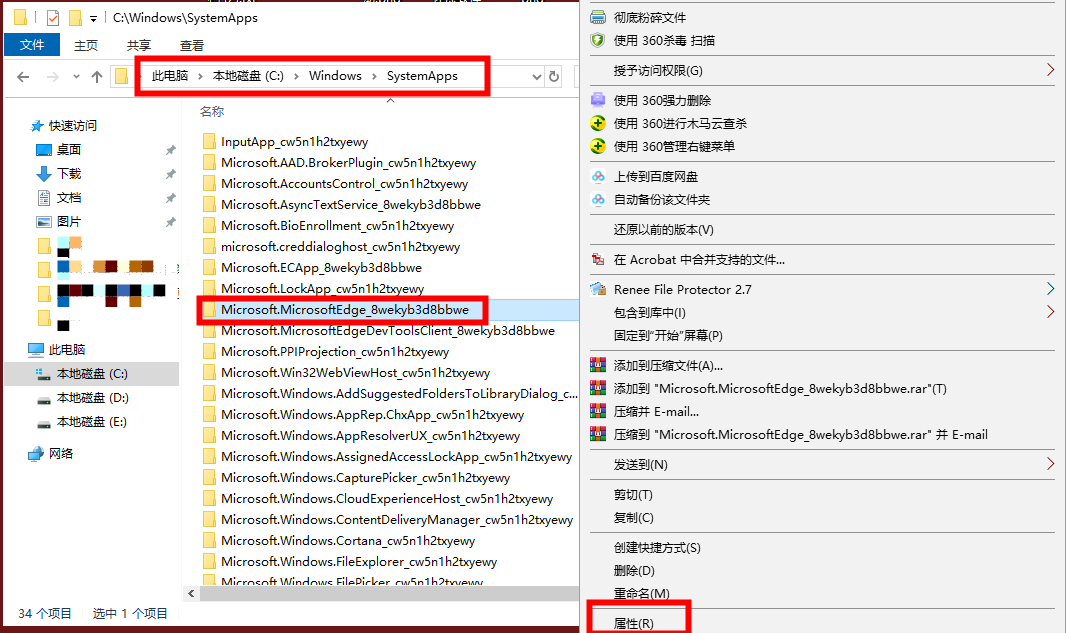Click the 下载 pin icon
1066x633 pixels.
click(x=171, y=174)
